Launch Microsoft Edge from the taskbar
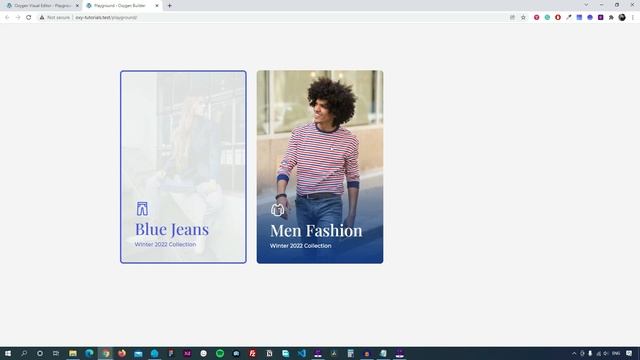 (89, 353)
